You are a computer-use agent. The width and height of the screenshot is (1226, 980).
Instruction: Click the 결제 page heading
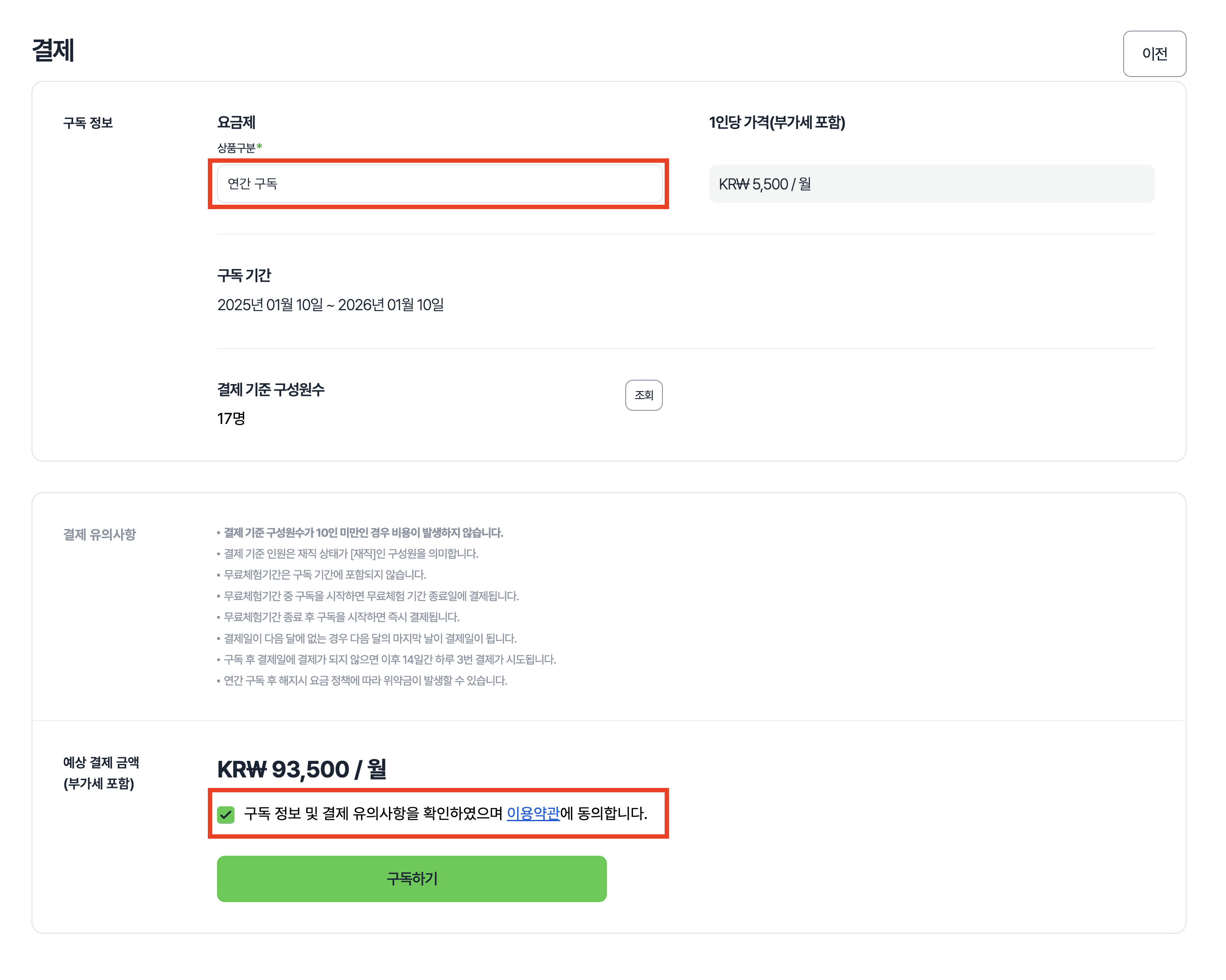[x=53, y=50]
